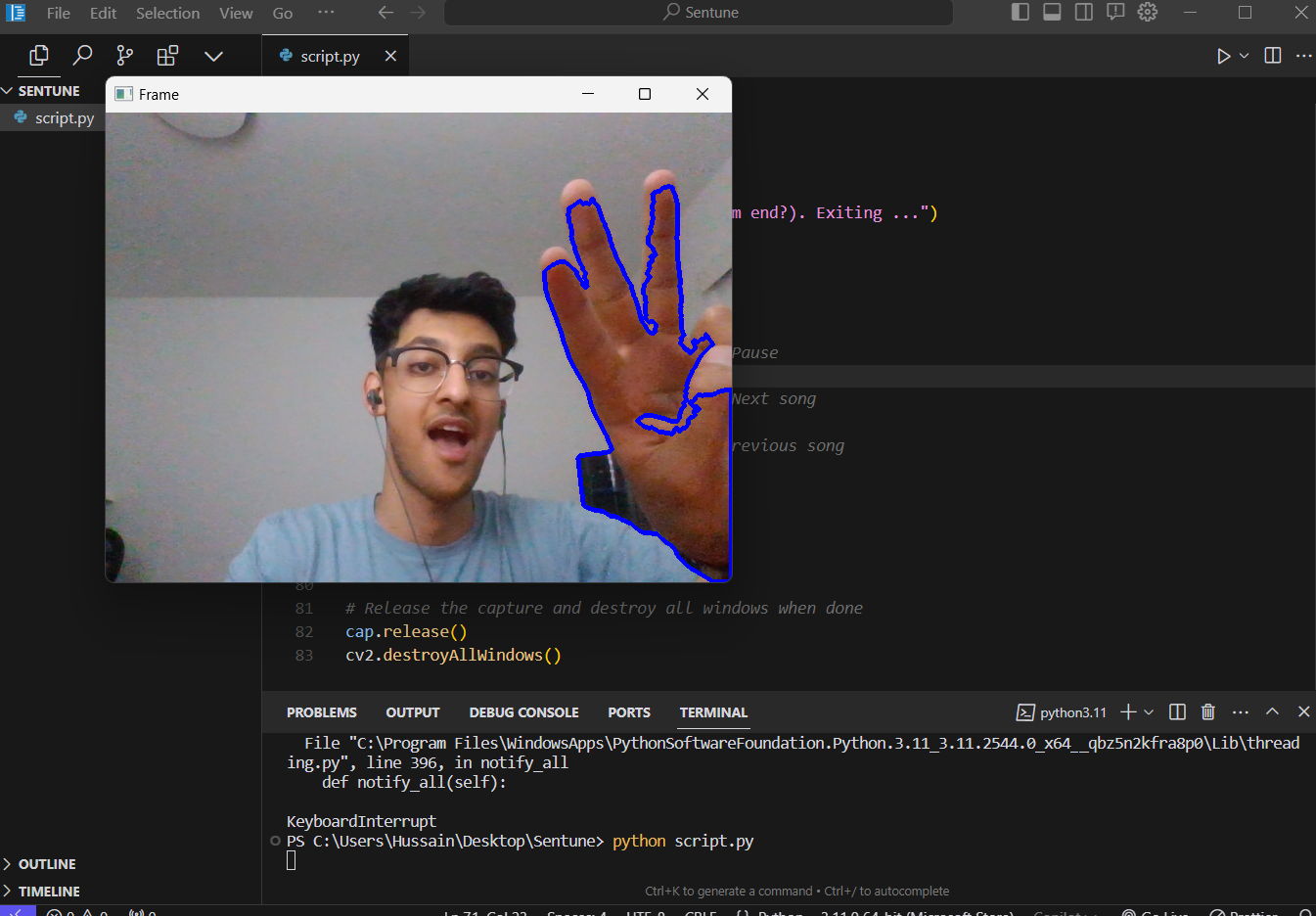Select the TERMINAL panel tab
The width and height of the screenshot is (1316, 916).
(x=713, y=712)
